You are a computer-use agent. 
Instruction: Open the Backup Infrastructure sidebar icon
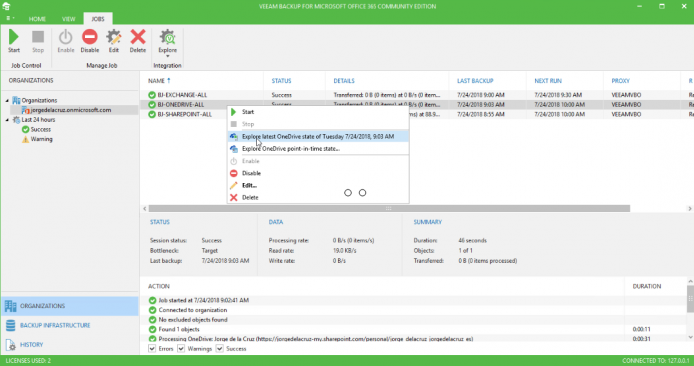[x=11, y=325]
